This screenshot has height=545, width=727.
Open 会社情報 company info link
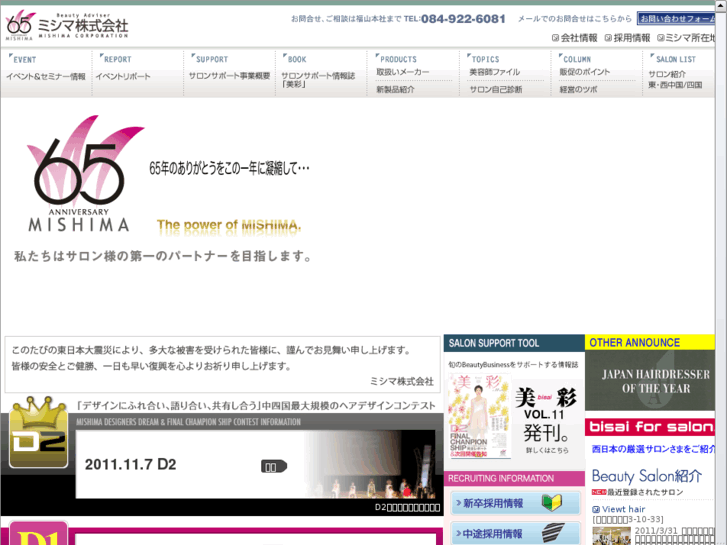[x=574, y=38]
